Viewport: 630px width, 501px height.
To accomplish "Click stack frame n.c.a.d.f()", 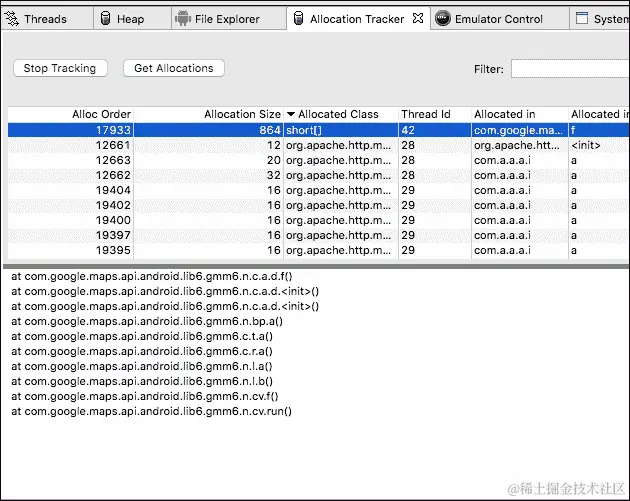I will pyautogui.click(x=152, y=276).
